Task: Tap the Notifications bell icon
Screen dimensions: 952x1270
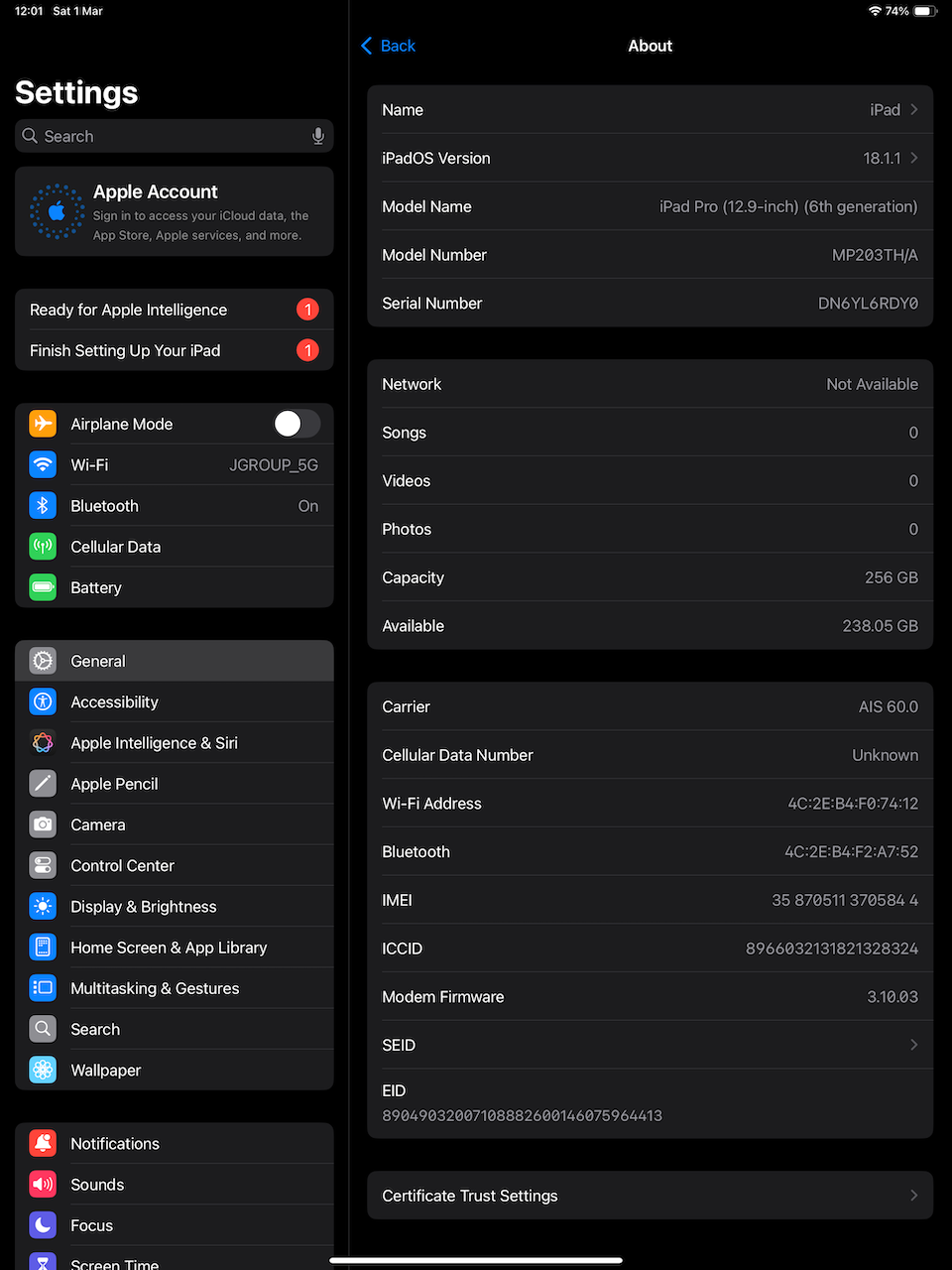Action: coord(43,1143)
